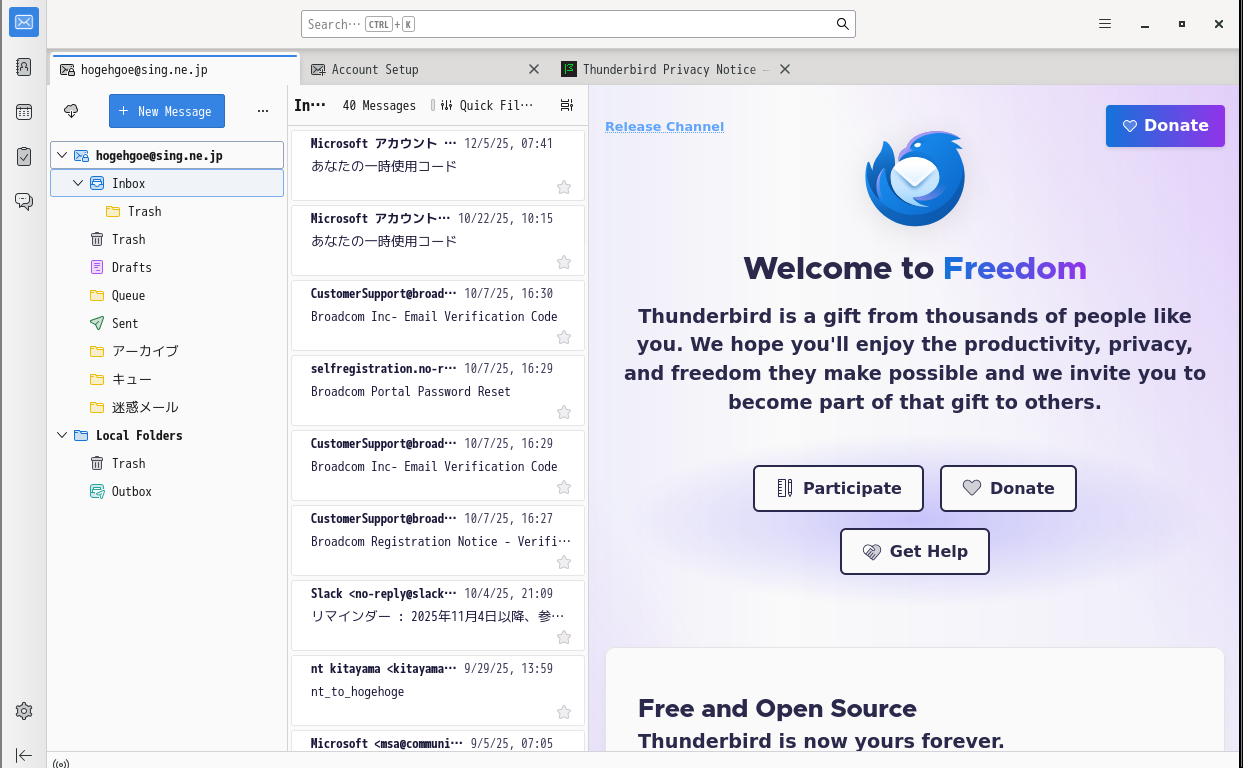
Task: Open message list display options
Action: [567, 105]
